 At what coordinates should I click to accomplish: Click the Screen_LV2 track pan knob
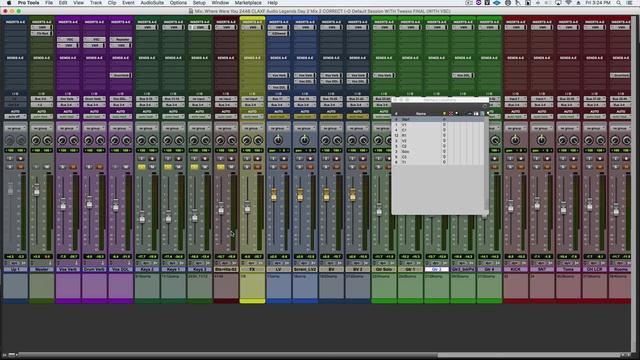(x=304, y=140)
